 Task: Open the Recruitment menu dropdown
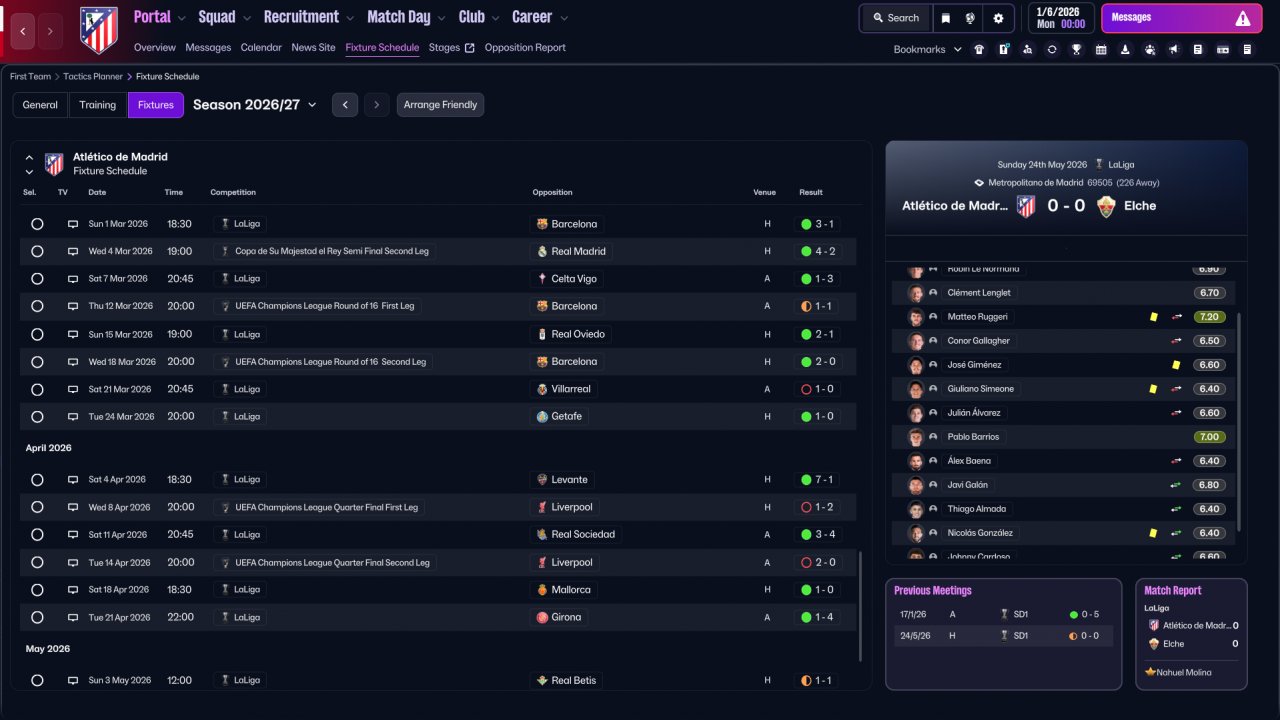308,17
